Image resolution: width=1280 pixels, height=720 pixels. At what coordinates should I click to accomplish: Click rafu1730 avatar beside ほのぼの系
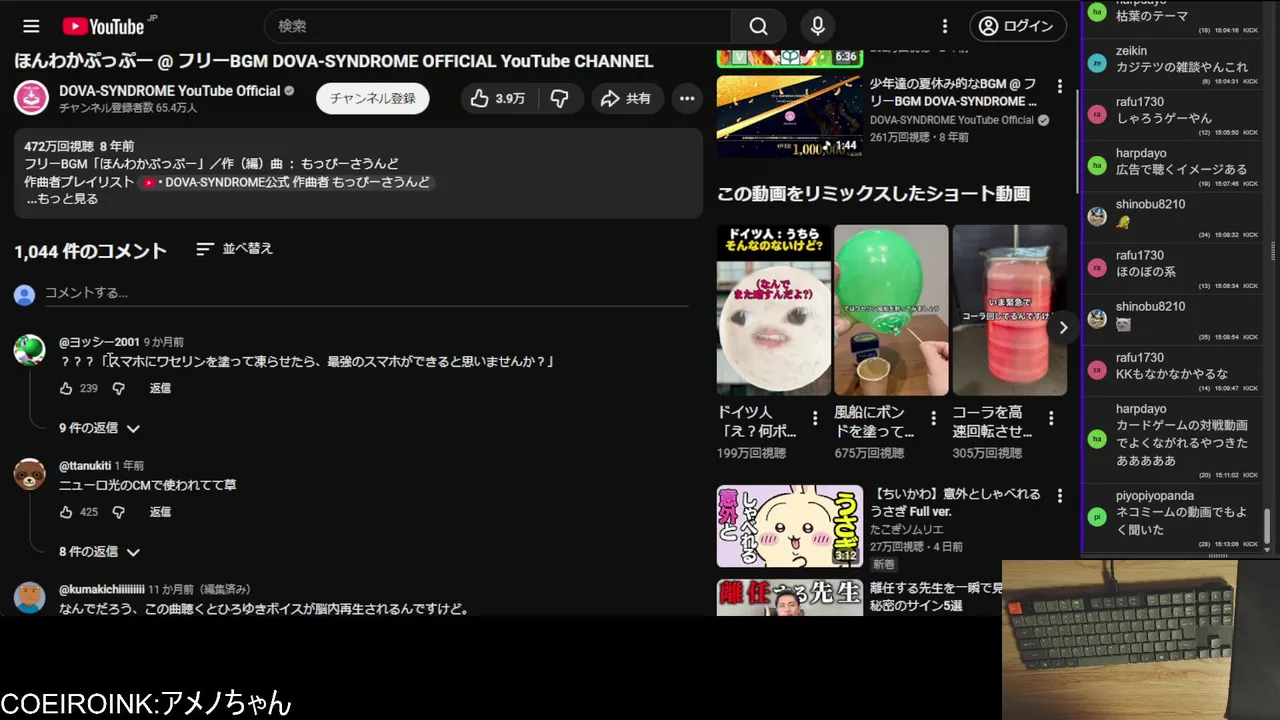[x=1097, y=266]
